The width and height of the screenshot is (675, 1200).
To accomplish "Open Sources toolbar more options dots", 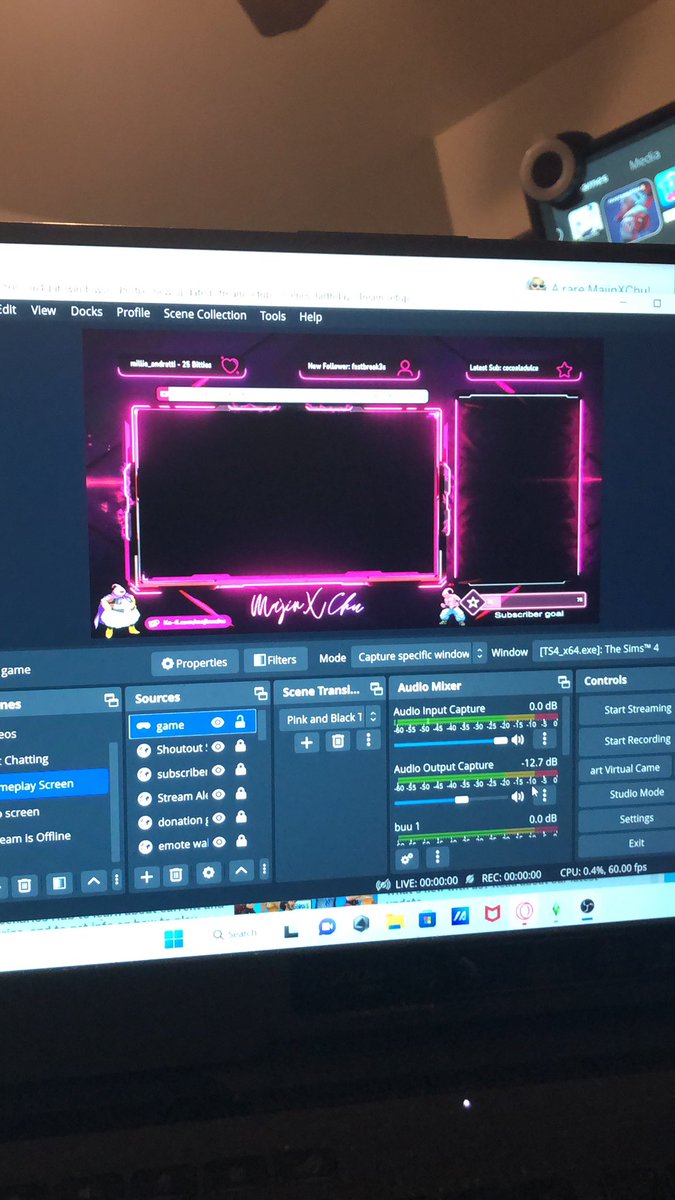I will (x=264, y=871).
